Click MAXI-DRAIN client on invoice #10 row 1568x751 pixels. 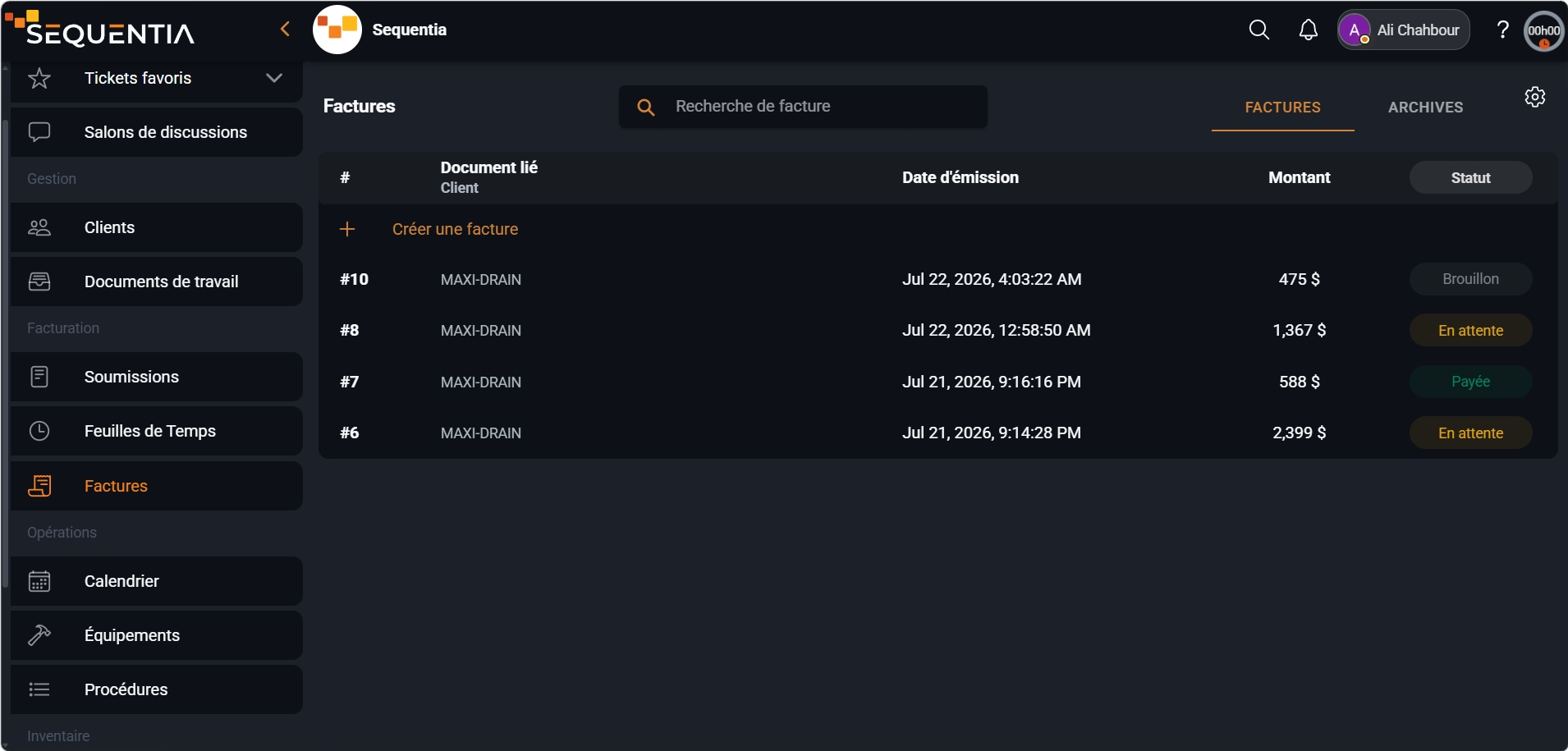point(480,280)
